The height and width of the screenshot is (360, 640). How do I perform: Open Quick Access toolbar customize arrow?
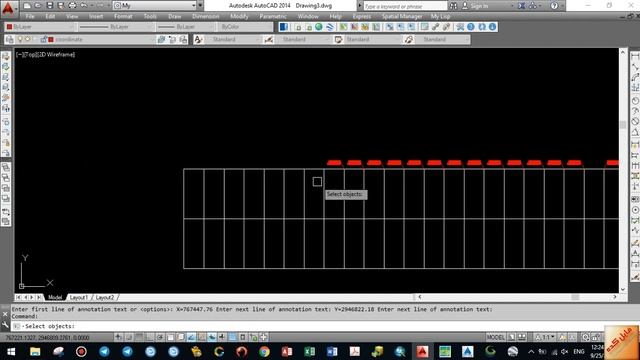tap(200, 6)
